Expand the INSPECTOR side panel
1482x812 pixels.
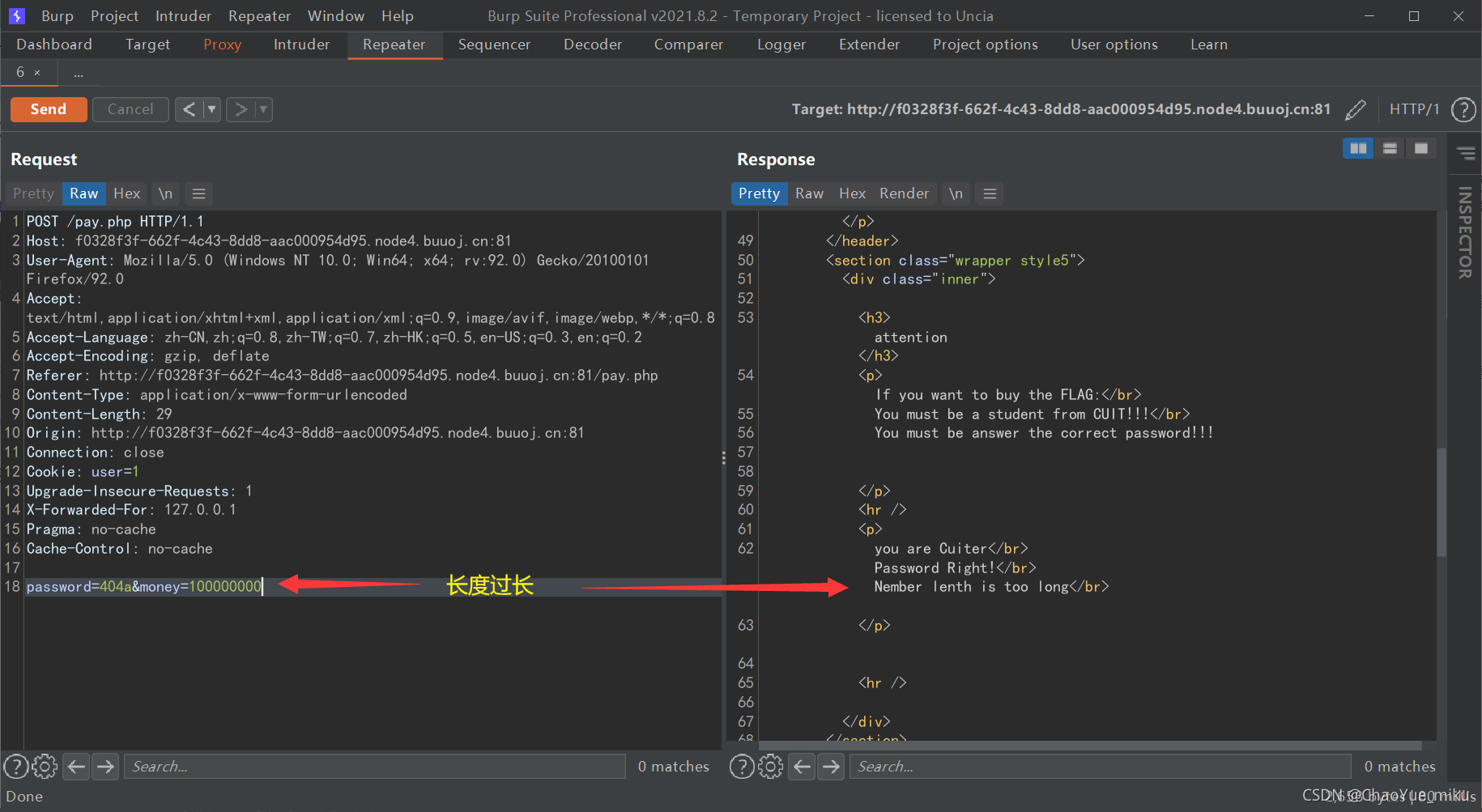(1465, 233)
